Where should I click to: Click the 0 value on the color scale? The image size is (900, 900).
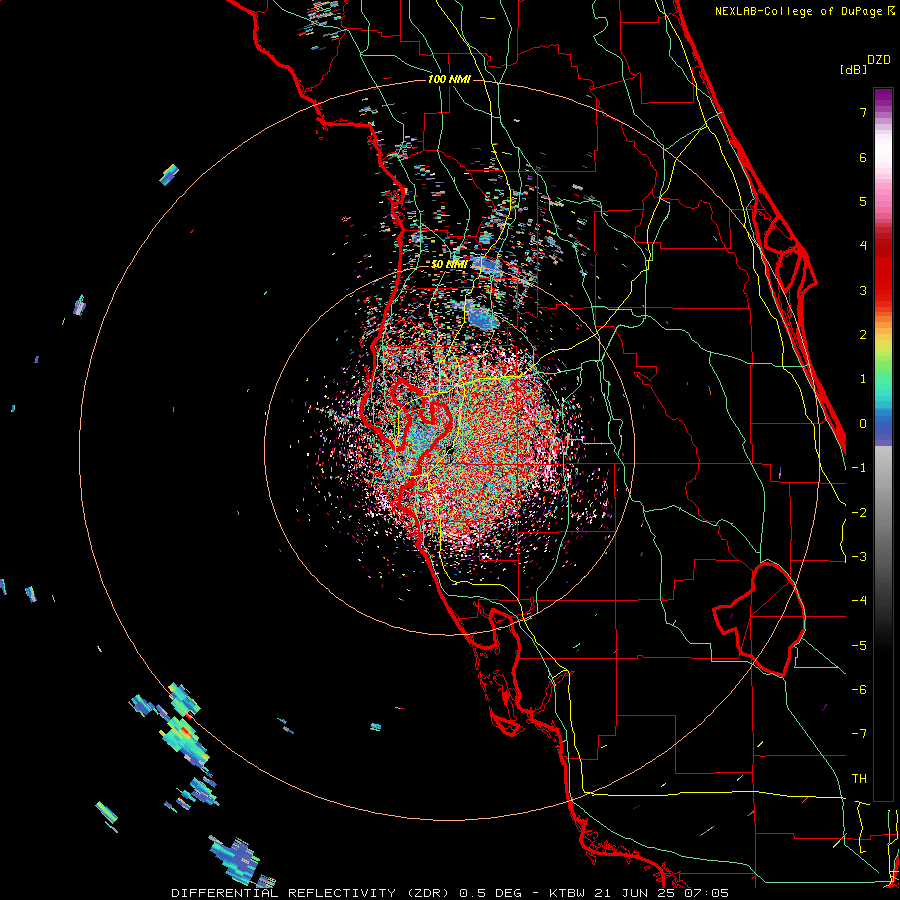click(x=863, y=424)
